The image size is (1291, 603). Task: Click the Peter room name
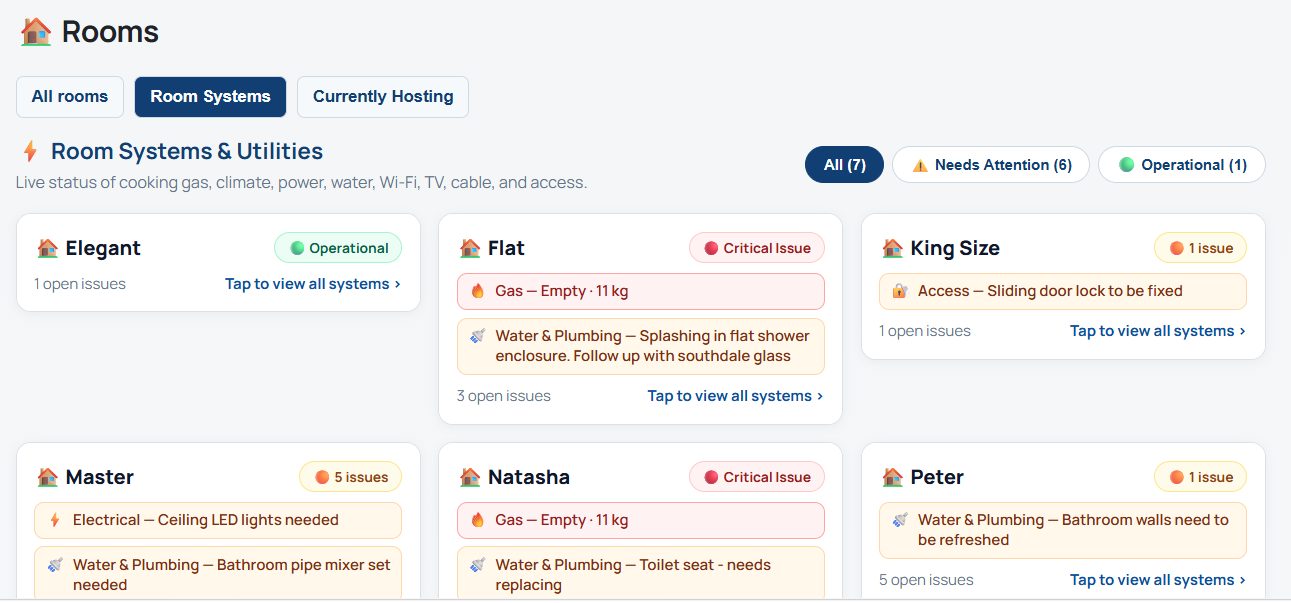coord(937,477)
